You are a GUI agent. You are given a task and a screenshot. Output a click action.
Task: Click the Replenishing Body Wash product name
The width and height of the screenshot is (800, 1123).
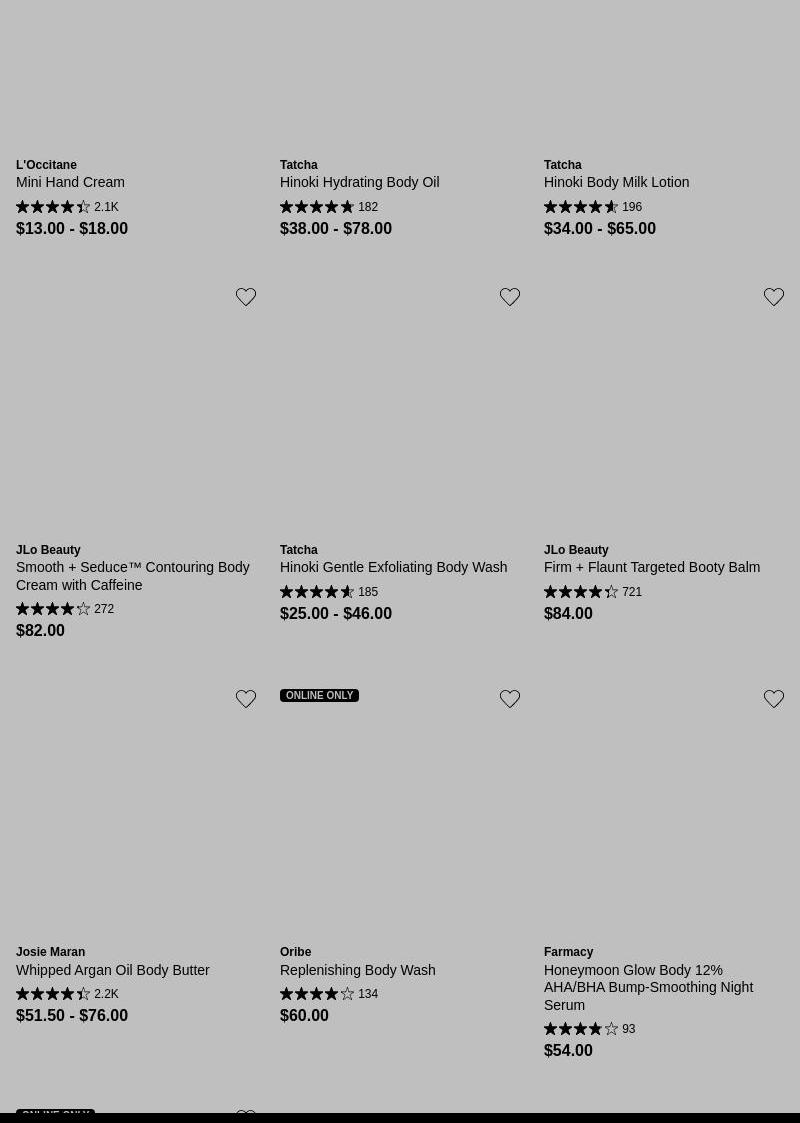[x=357, y=970]
